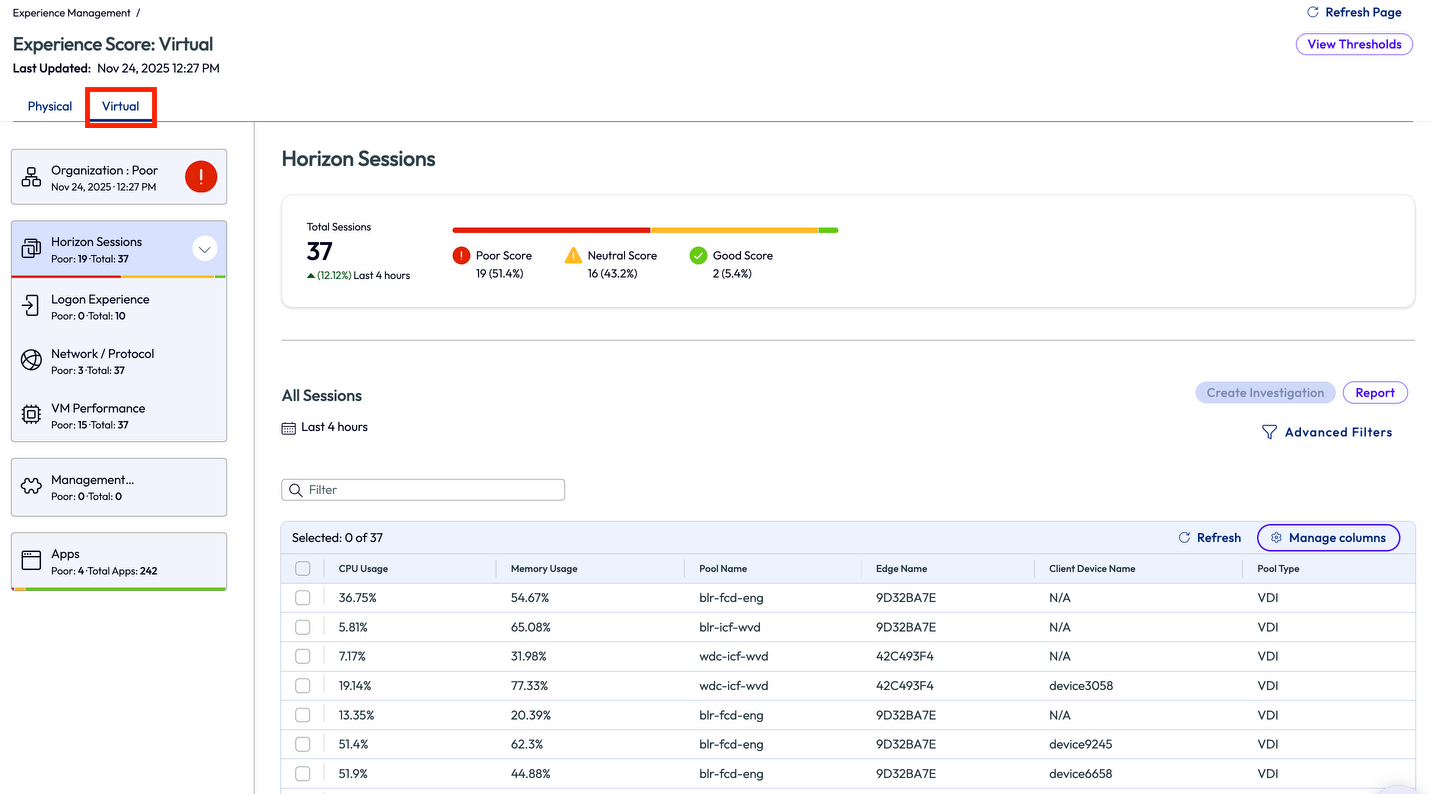Check the row with CPU usage 36.75%
This screenshot has height=794, width=1431.
click(303, 598)
